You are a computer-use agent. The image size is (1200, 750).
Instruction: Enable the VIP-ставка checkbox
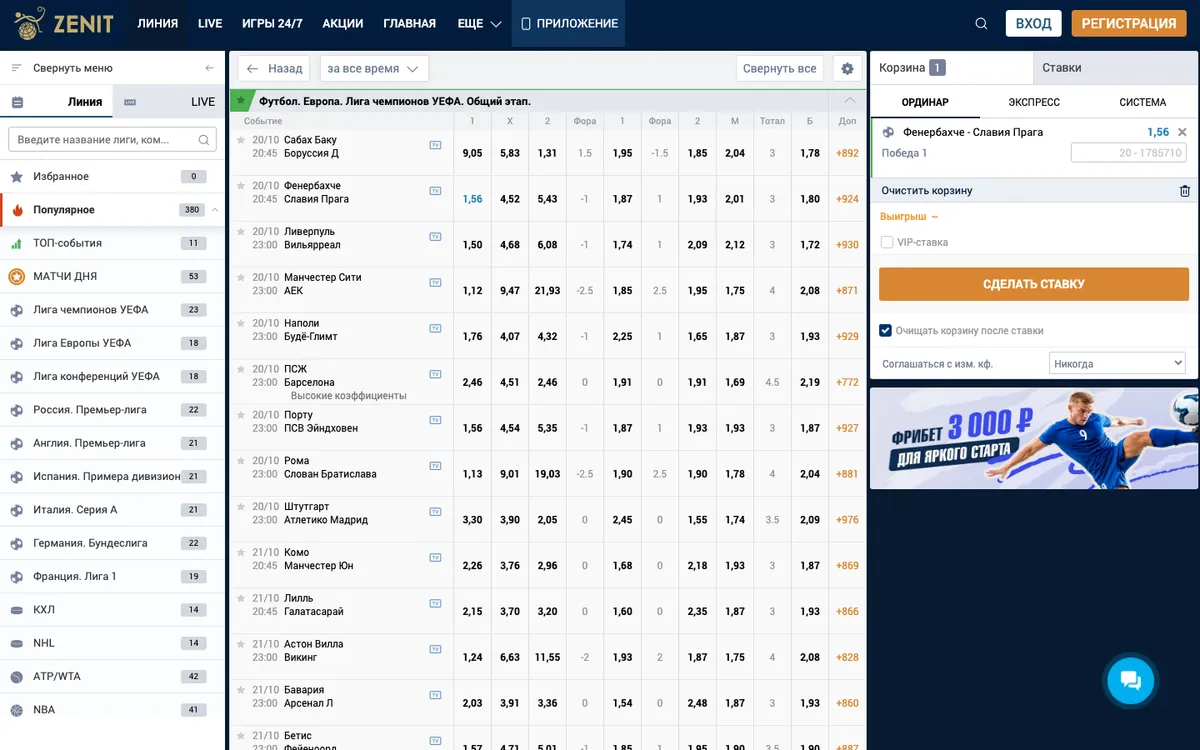(887, 242)
